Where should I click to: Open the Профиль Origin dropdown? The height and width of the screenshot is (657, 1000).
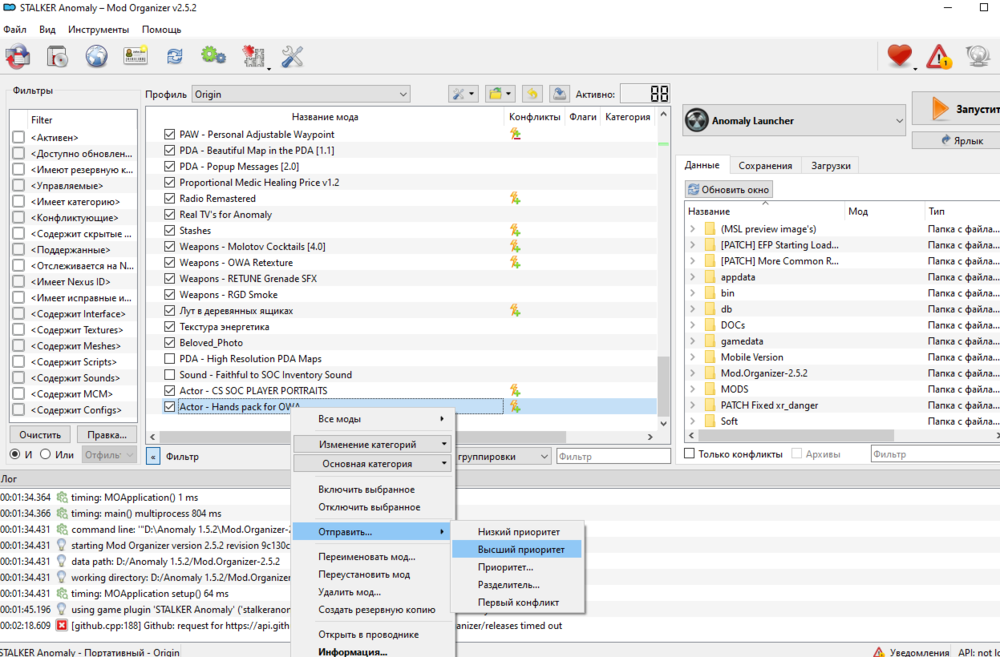point(301,94)
